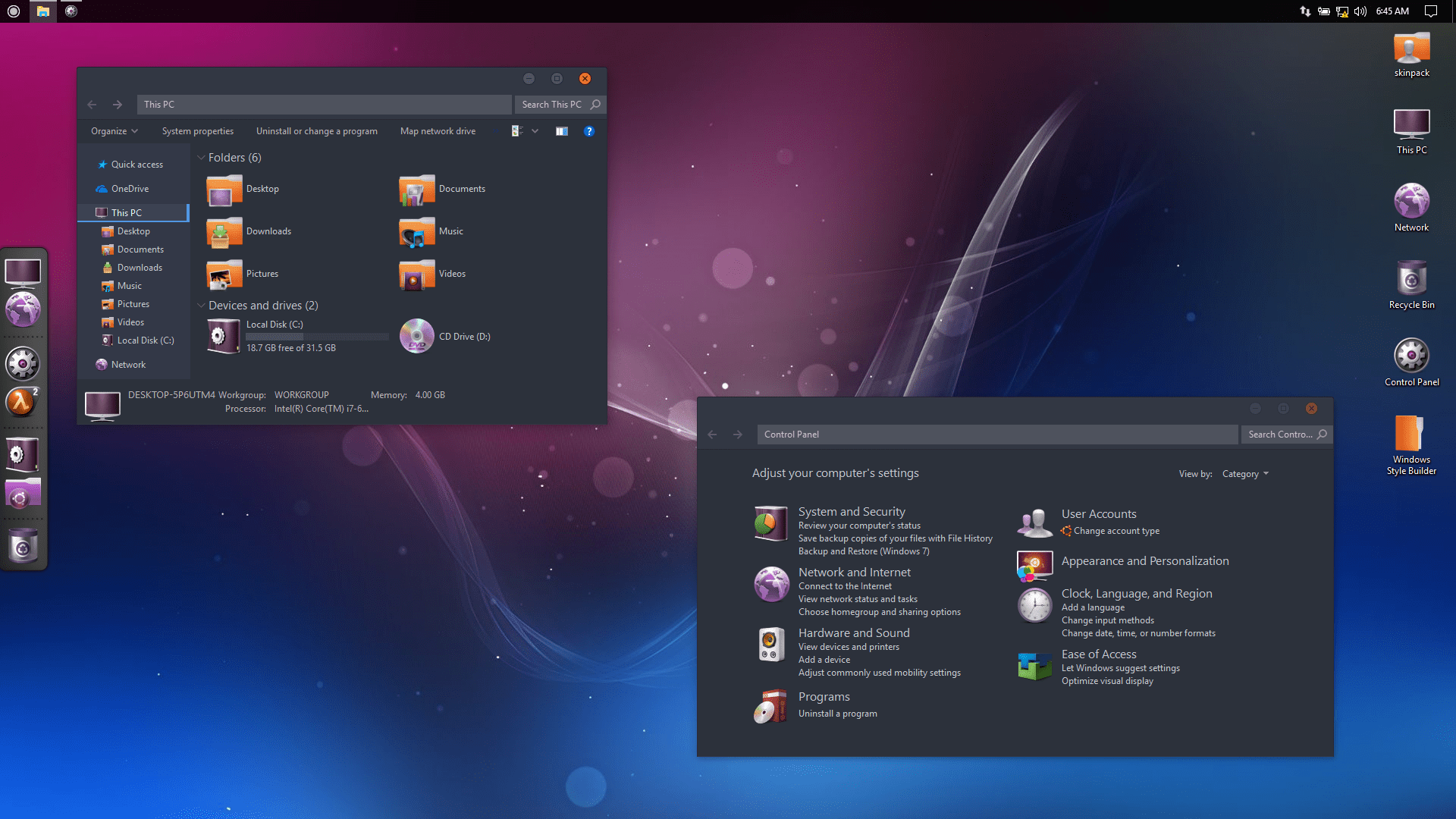Image resolution: width=1456 pixels, height=819 pixels.
Task: Open Backup and Restore (Windows 7)
Action: tap(864, 551)
